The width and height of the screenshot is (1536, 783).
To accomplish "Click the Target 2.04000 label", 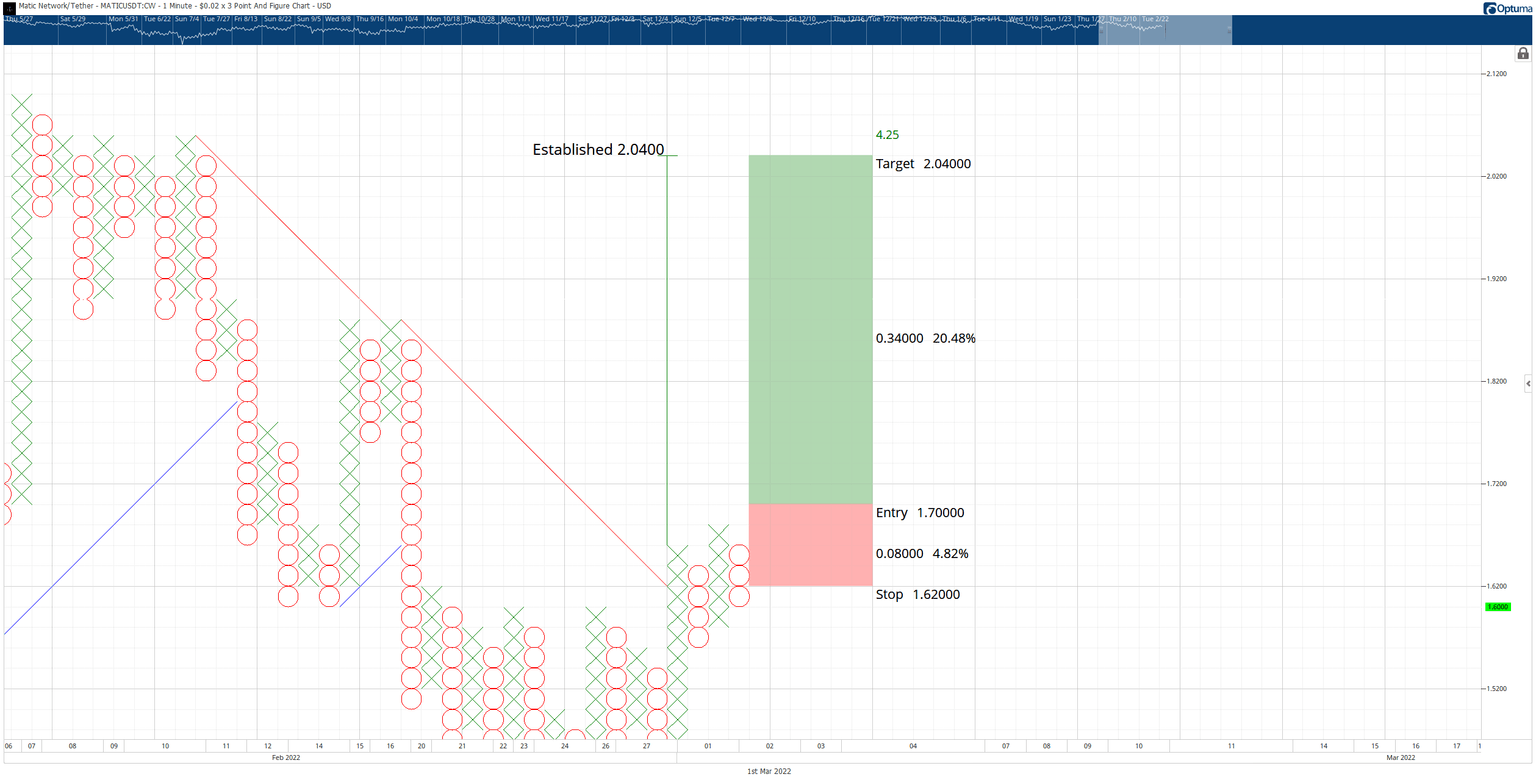I will (923, 164).
